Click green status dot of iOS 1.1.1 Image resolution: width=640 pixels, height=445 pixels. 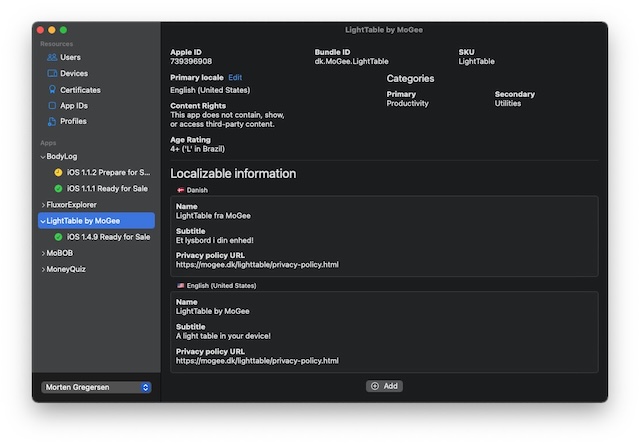tap(58, 189)
